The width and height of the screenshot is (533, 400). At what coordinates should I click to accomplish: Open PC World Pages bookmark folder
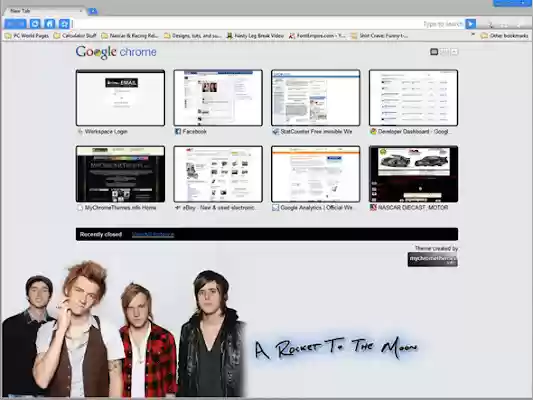(x=27, y=36)
